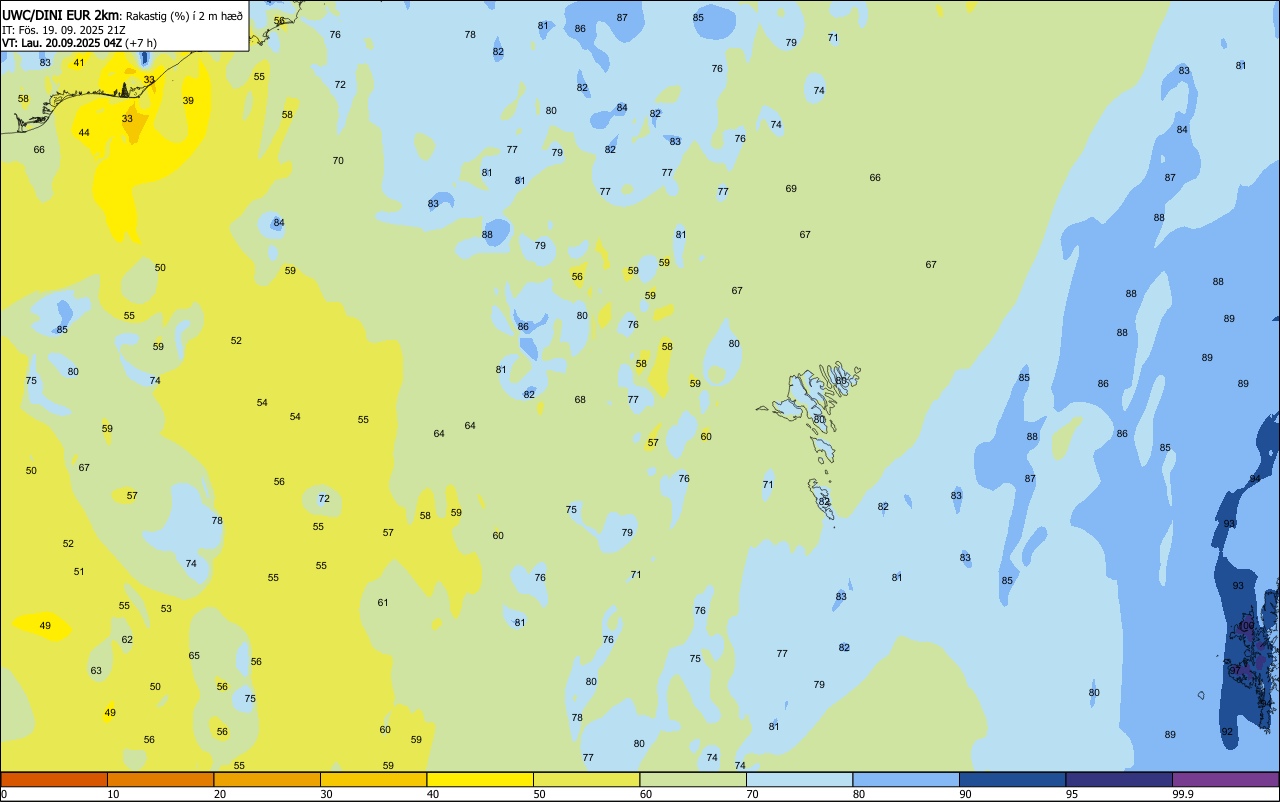Select the 80–90 medium blue legend swatch
This screenshot has height=802, width=1280.
(906, 779)
